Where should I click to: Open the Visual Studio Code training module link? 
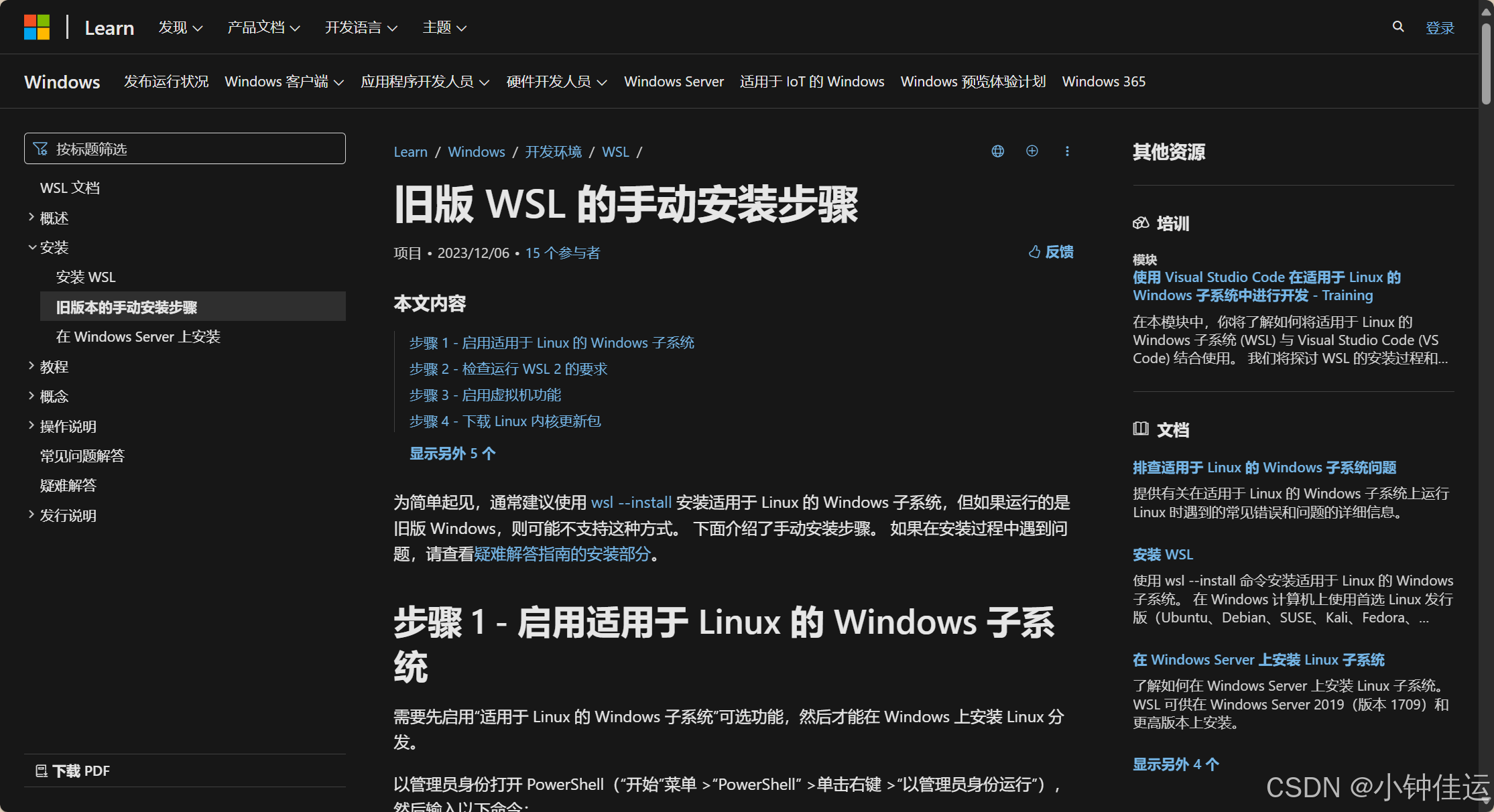click(1267, 286)
